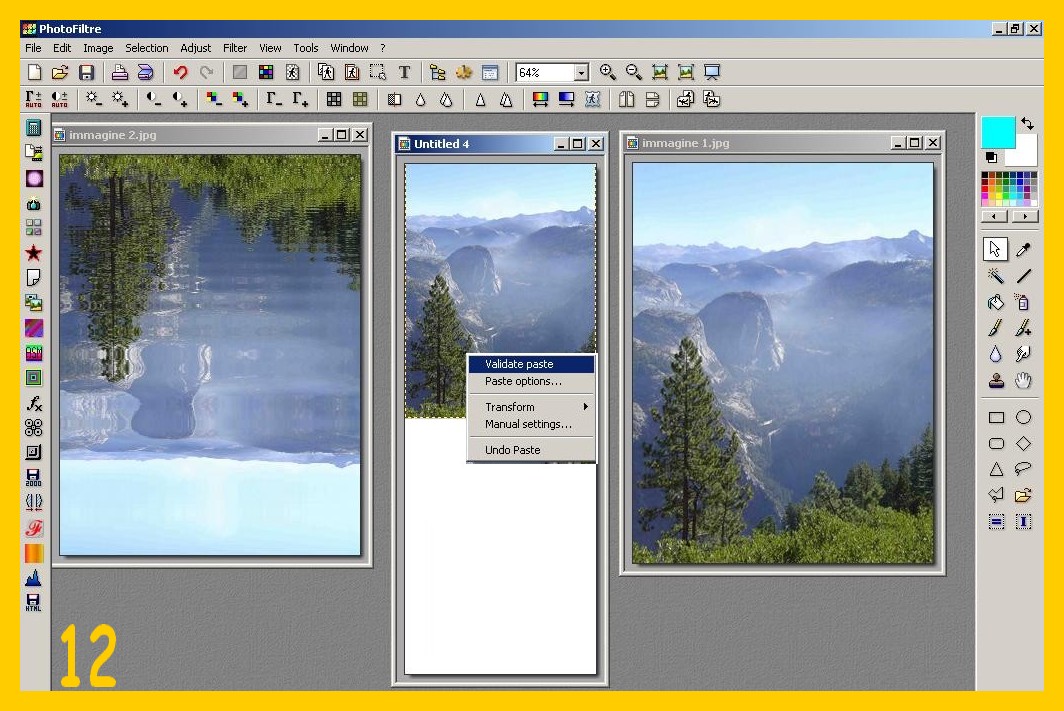The height and width of the screenshot is (711, 1064).
Task: Open the Filter menu
Action: [x=235, y=48]
